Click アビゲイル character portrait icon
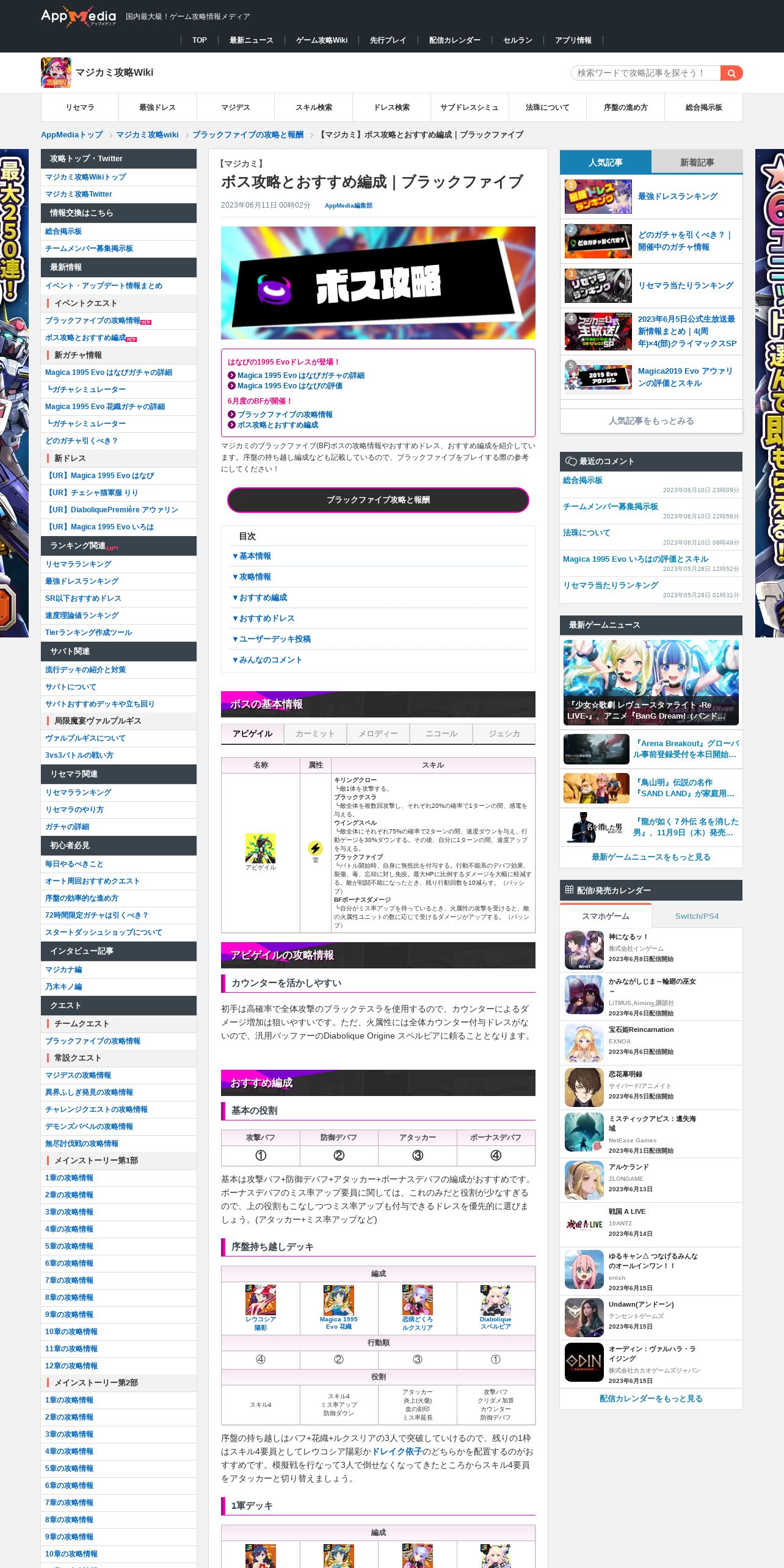This screenshot has width=784, height=1568. pos(260,848)
